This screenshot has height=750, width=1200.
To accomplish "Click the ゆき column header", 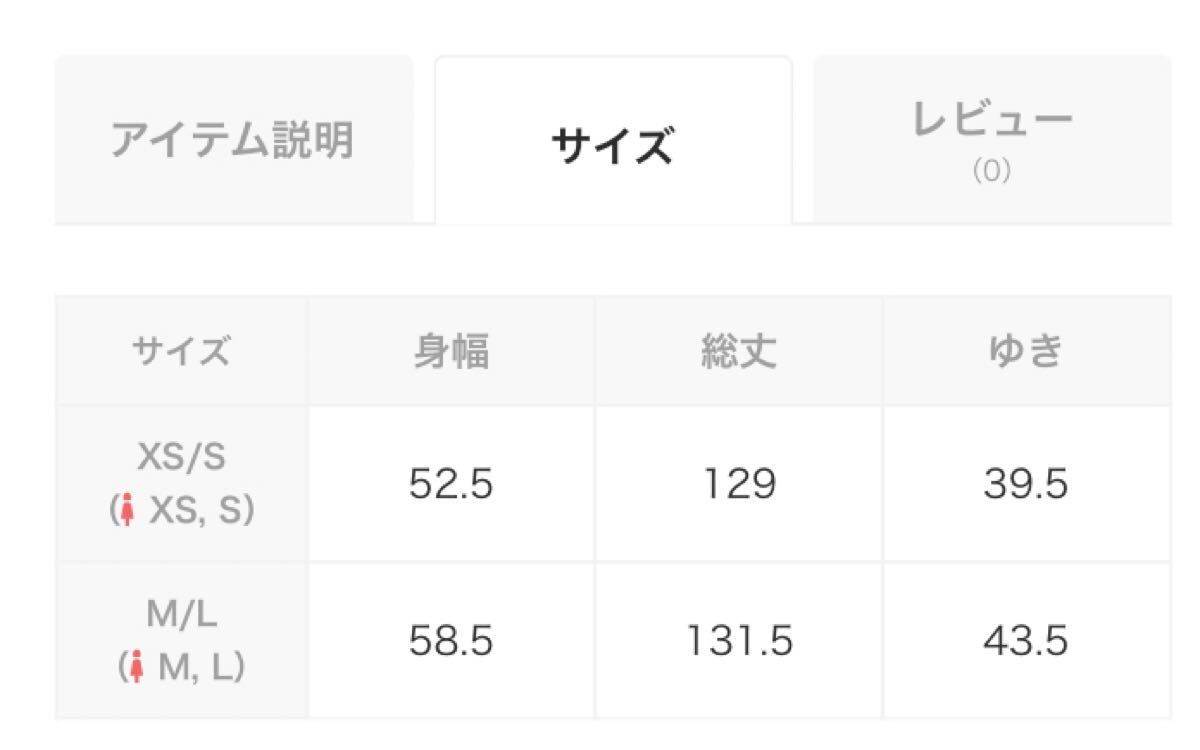I will [x=1026, y=351].
